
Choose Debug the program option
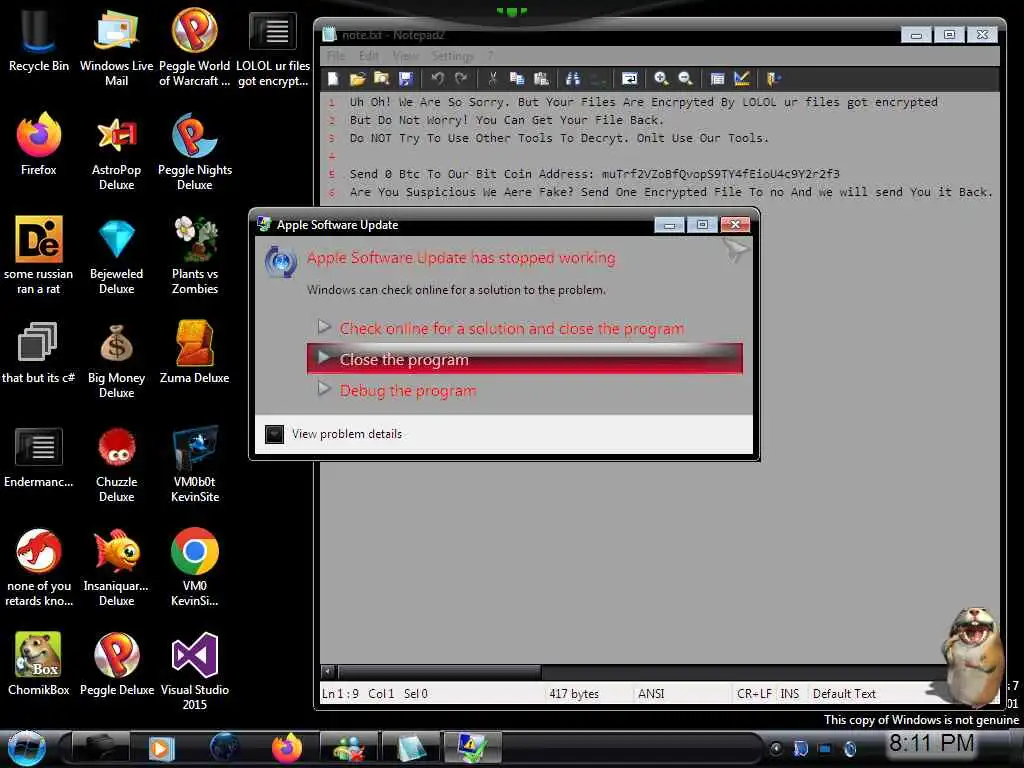tap(524, 391)
